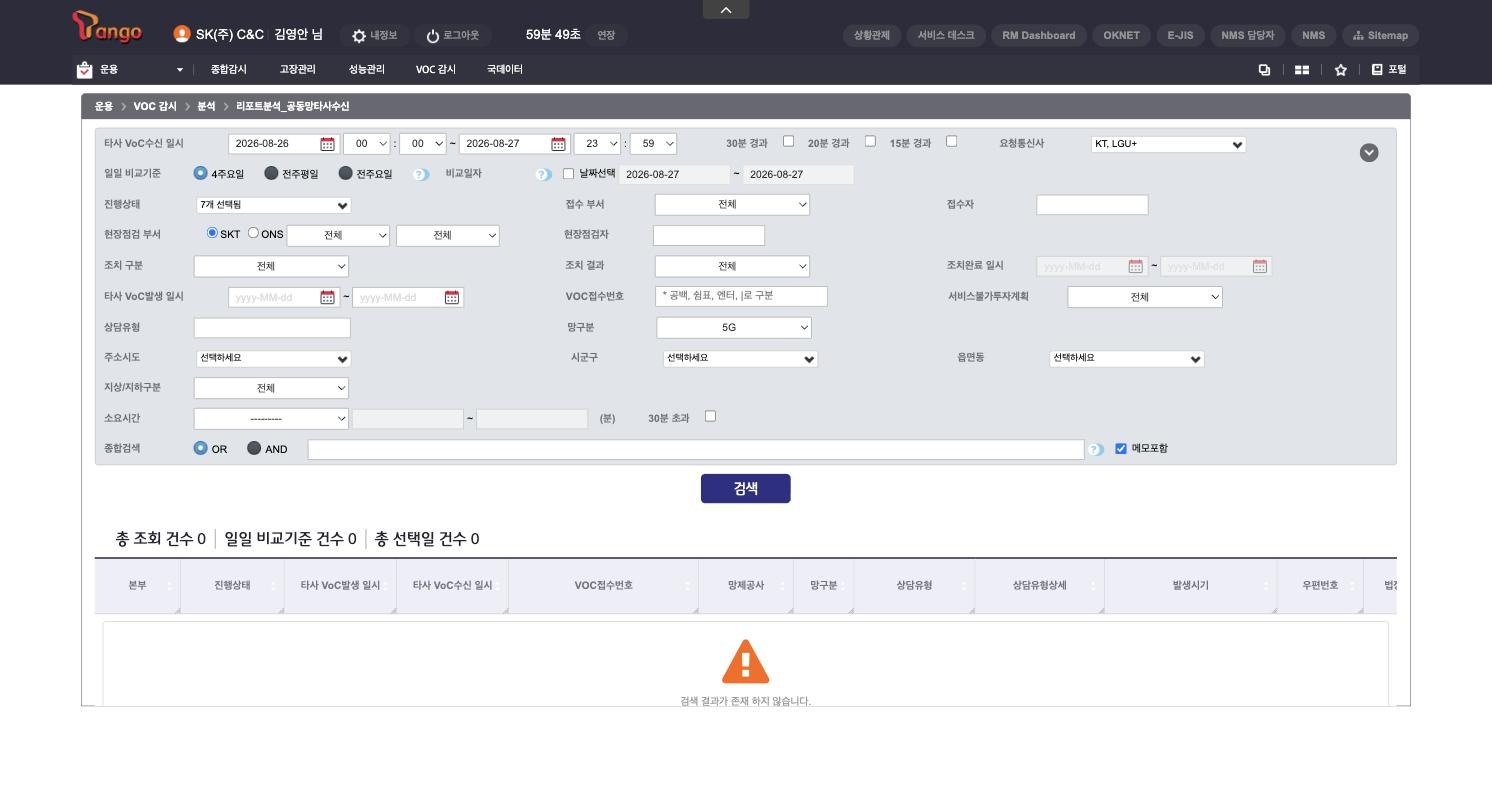The width and height of the screenshot is (1492, 812).
Task: Open calendar for 조치완료 일시 start date
Action: coord(1135,266)
